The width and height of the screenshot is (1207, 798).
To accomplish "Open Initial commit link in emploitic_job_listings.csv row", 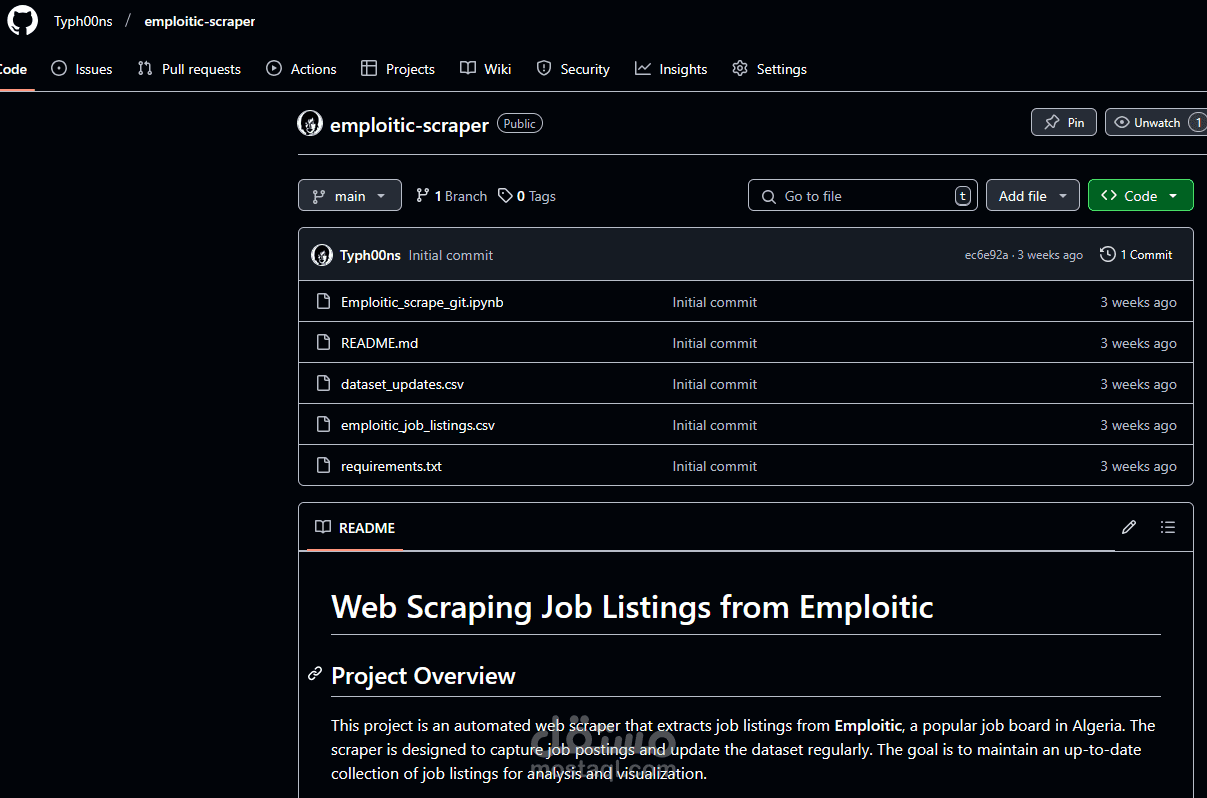I will [x=715, y=425].
